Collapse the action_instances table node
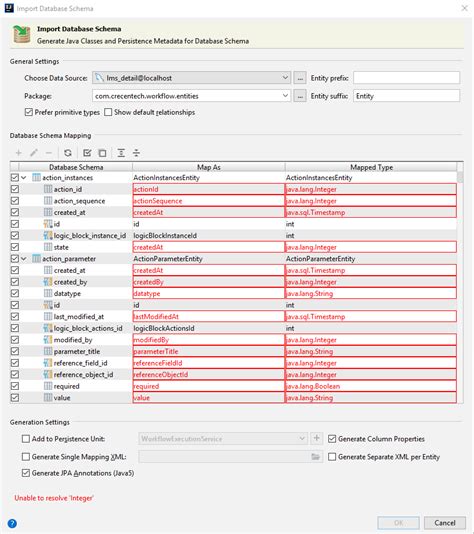474x534 pixels. (23, 177)
